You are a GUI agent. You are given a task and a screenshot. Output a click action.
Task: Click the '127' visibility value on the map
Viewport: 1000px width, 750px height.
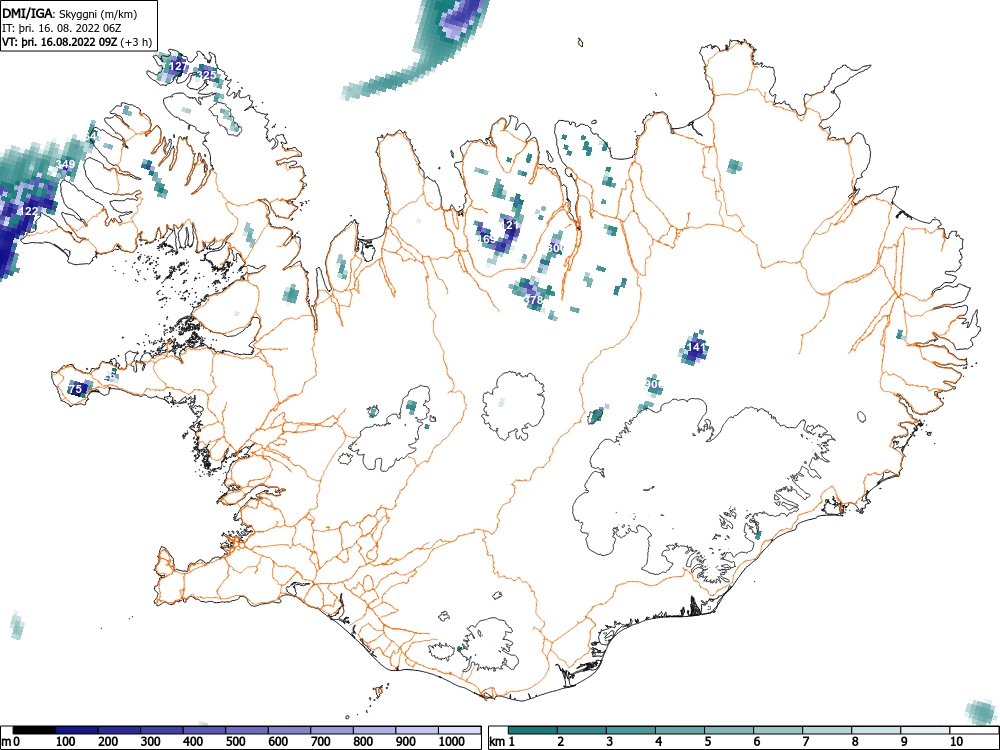178,66
